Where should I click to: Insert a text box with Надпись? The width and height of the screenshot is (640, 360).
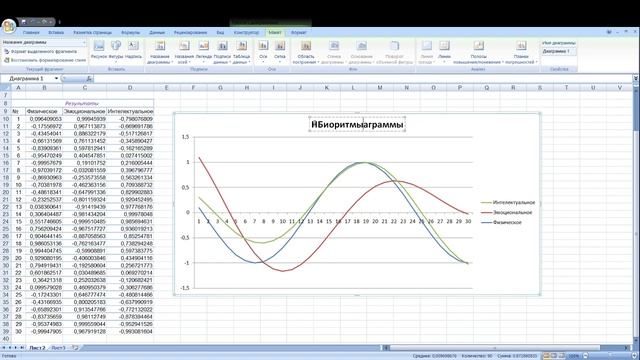pyautogui.click(x=133, y=50)
